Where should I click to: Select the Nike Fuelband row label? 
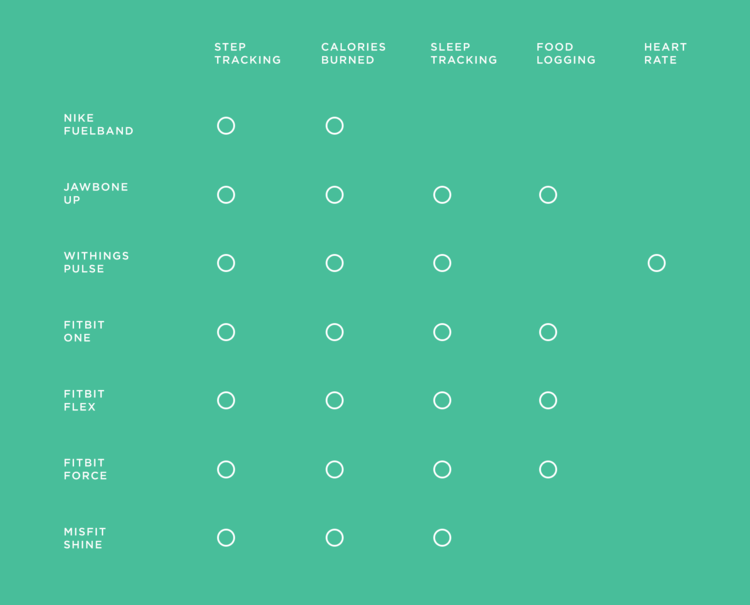pyautogui.click(x=99, y=124)
